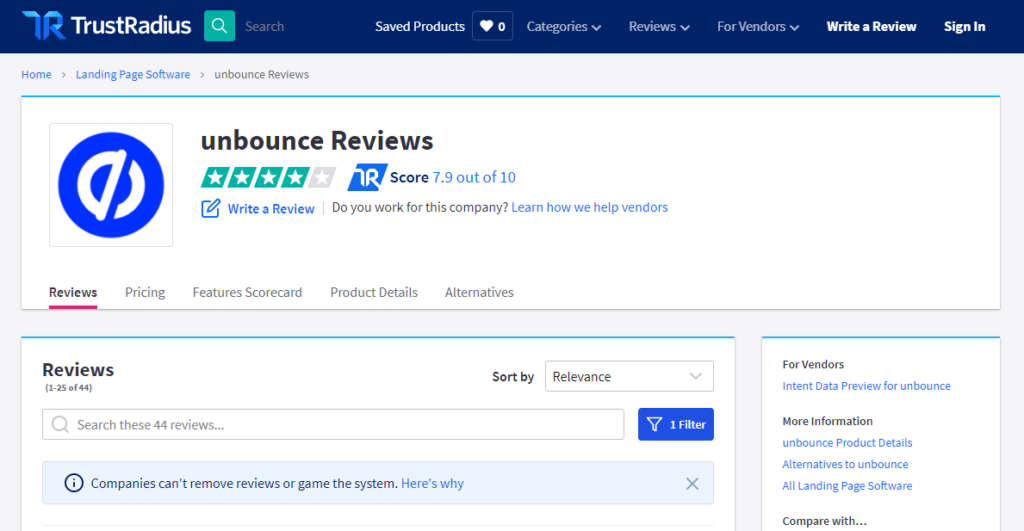Click the 1 Filter button
This screenshot has height=531, width=1024.
pos(676,425)
